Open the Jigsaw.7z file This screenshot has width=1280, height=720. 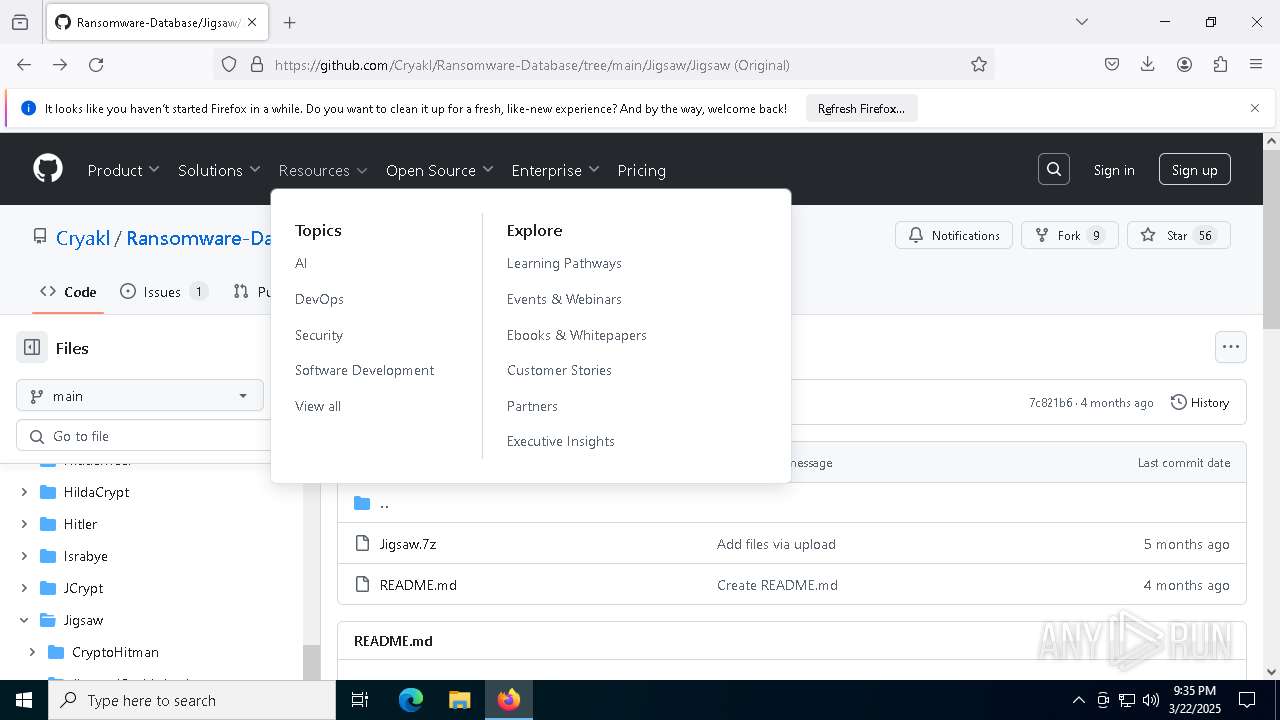point(408,544)
